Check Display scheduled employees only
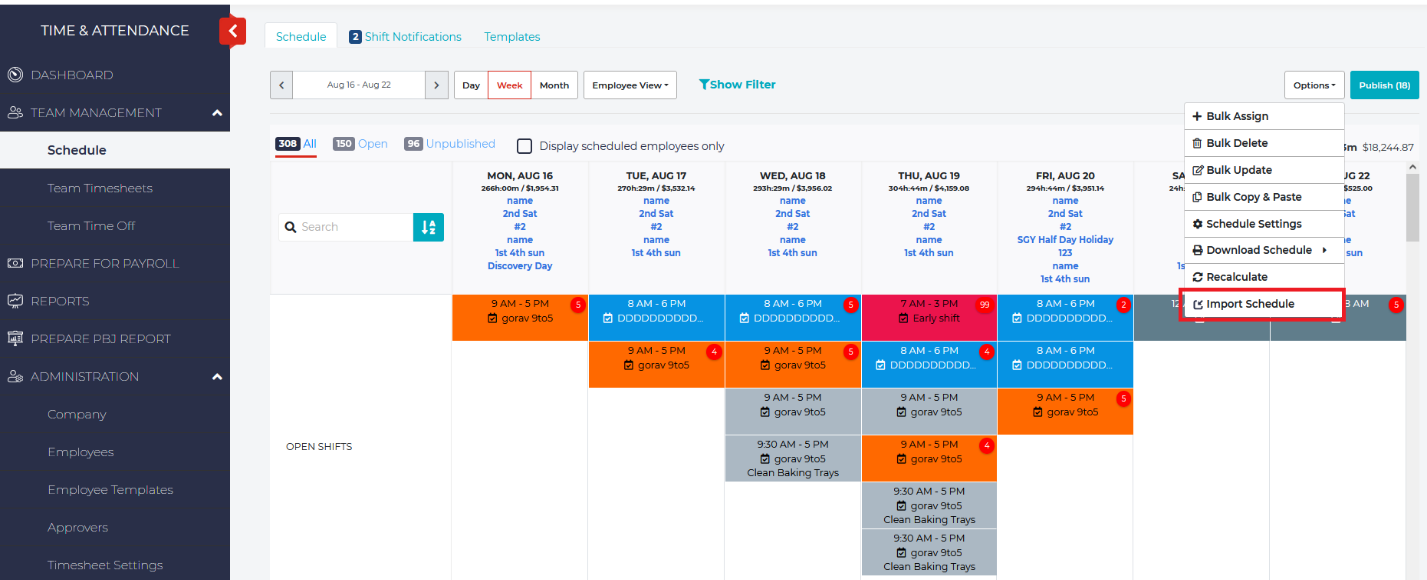This screenshot has height=580, width=1427. 524,146
